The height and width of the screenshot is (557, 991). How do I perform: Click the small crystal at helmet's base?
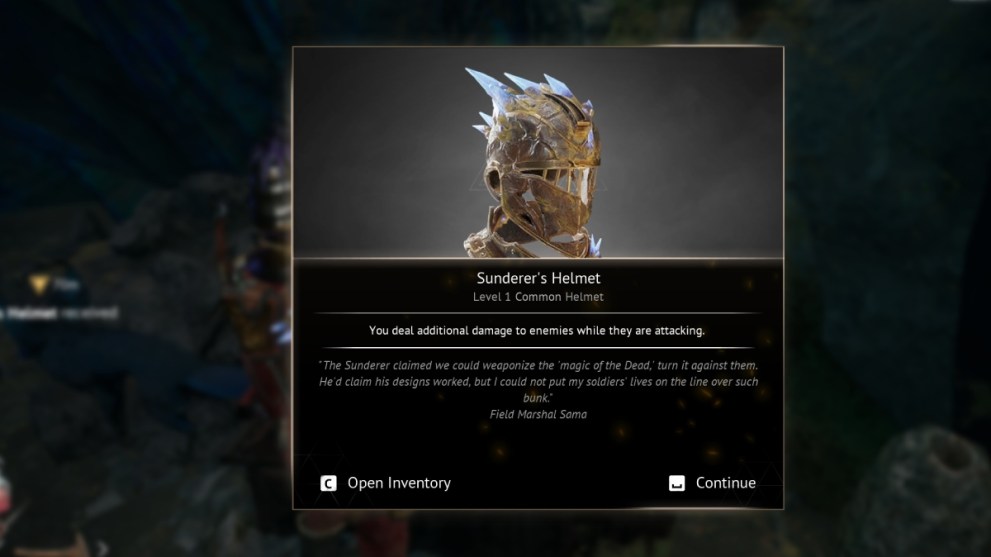pos(594,245)
